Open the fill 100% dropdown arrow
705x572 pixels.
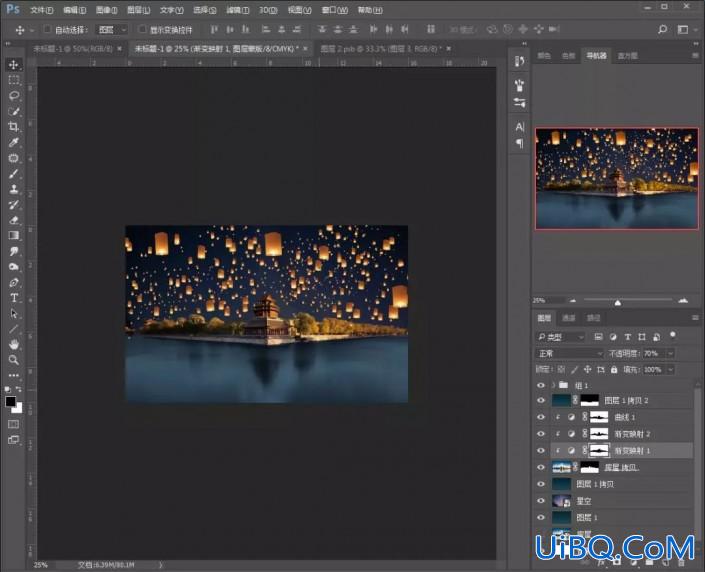[670, 370]
